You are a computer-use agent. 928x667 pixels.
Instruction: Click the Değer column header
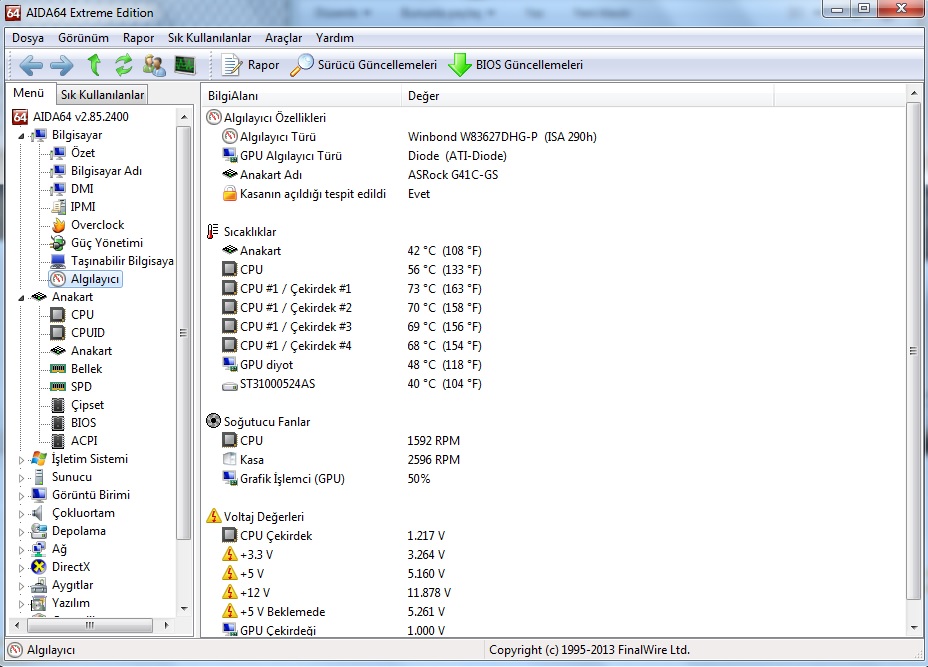(588, 96)
